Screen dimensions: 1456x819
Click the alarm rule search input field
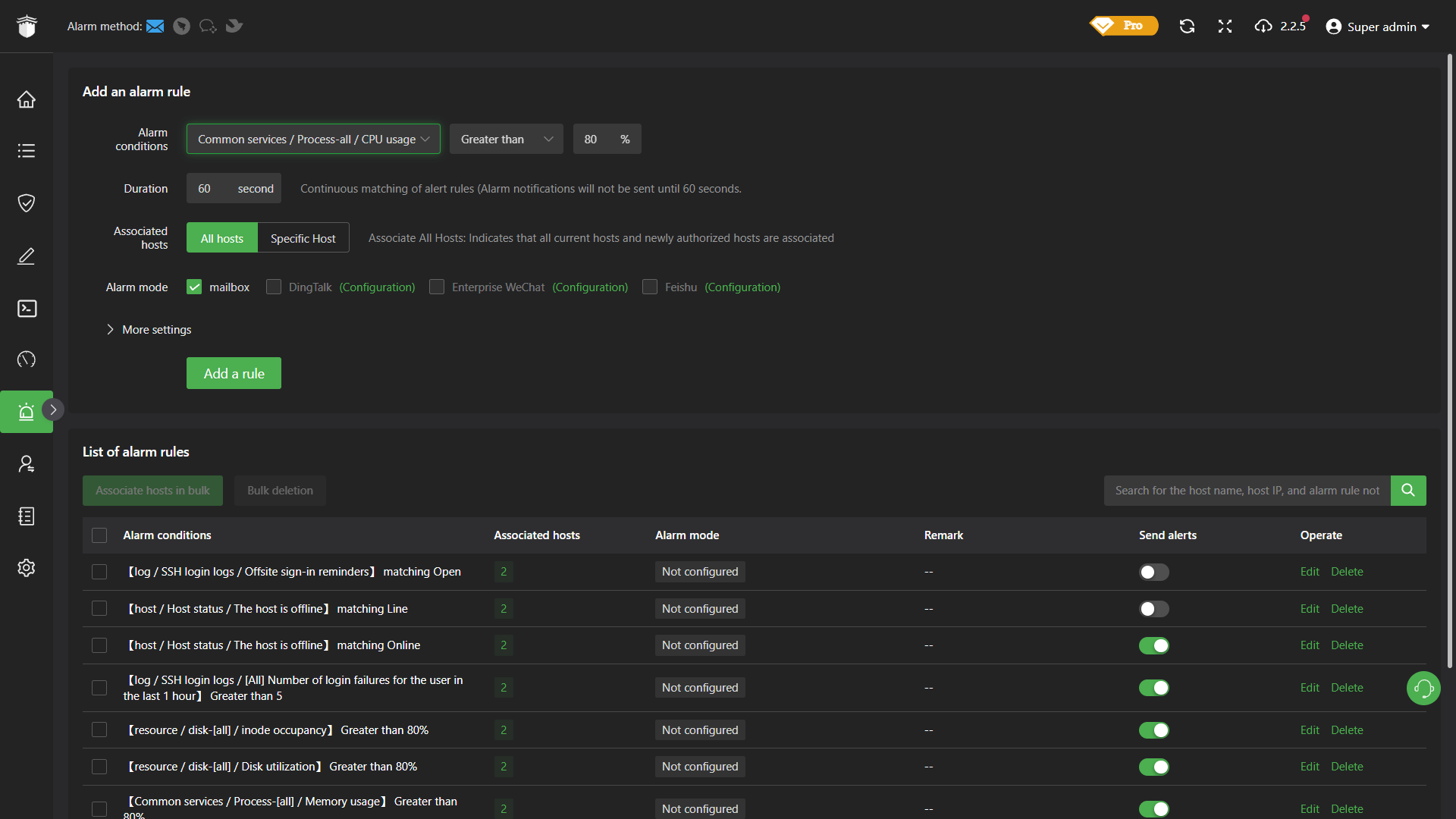pyautogui.click(x=1247, y=491)
